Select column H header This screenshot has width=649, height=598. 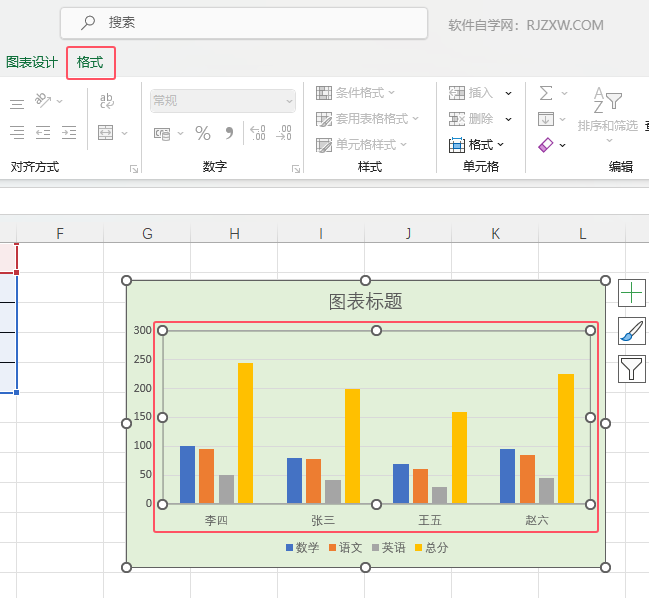point(235,234)
